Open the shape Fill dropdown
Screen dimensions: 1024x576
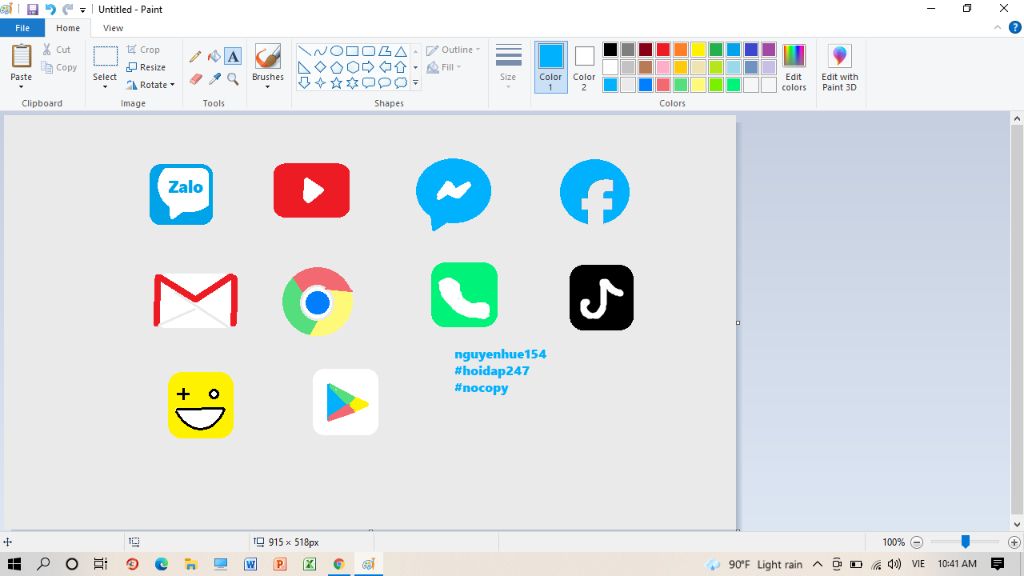[x=444, y=67]
